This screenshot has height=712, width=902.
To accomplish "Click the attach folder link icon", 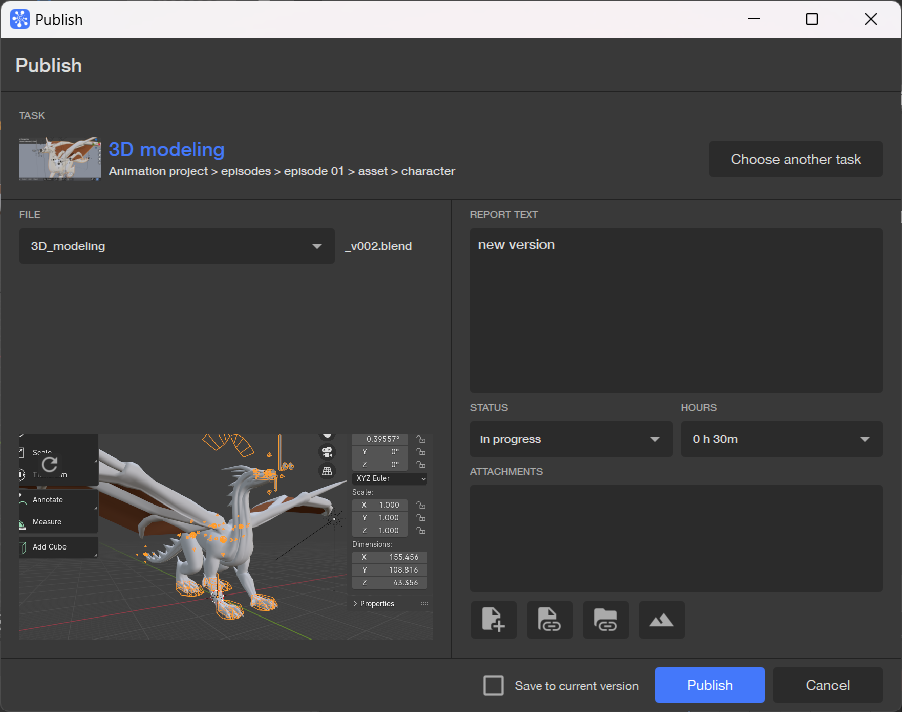I will [605, 620].
